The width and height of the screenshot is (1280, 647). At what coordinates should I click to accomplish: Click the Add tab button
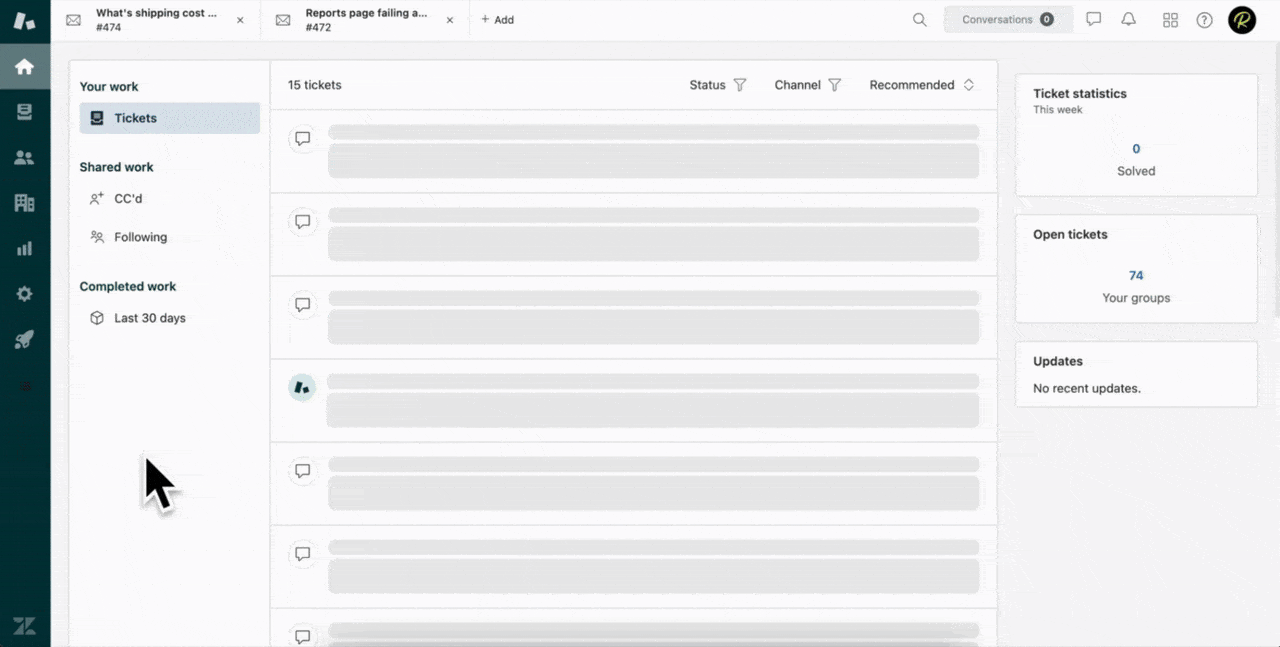[x=497, y=20]
